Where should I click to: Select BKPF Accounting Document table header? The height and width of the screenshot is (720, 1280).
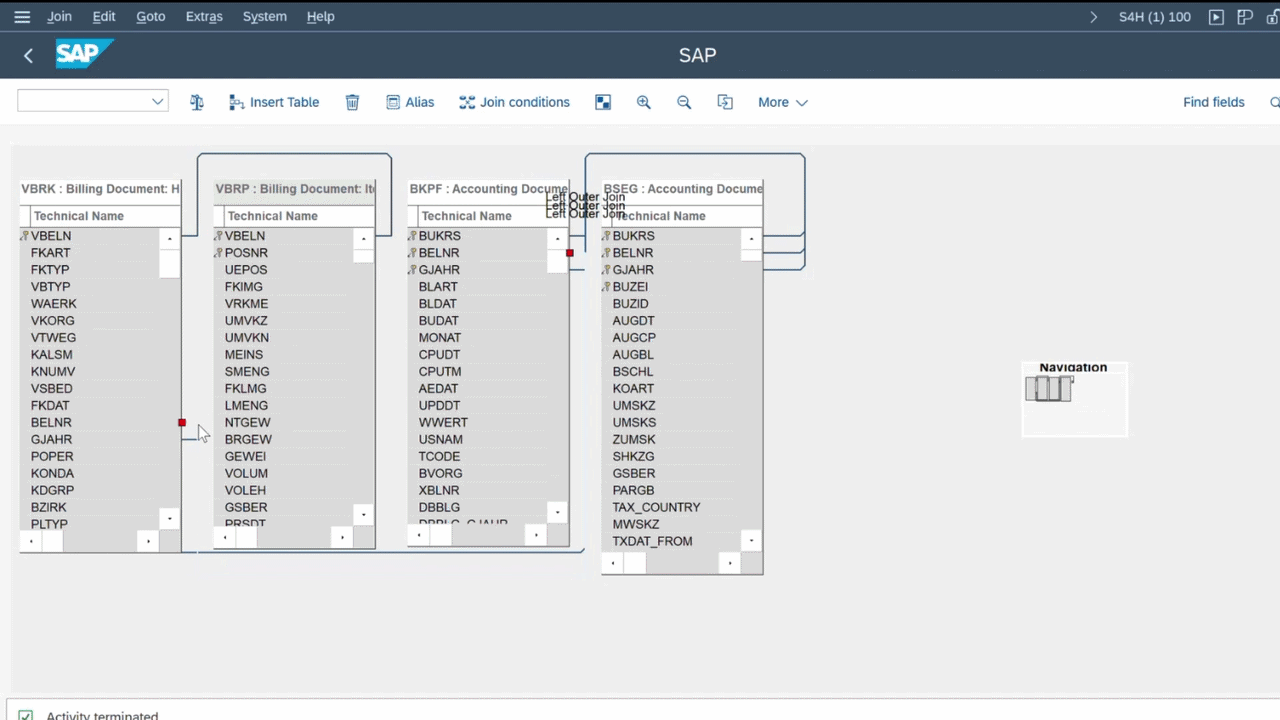coord(488,188)
